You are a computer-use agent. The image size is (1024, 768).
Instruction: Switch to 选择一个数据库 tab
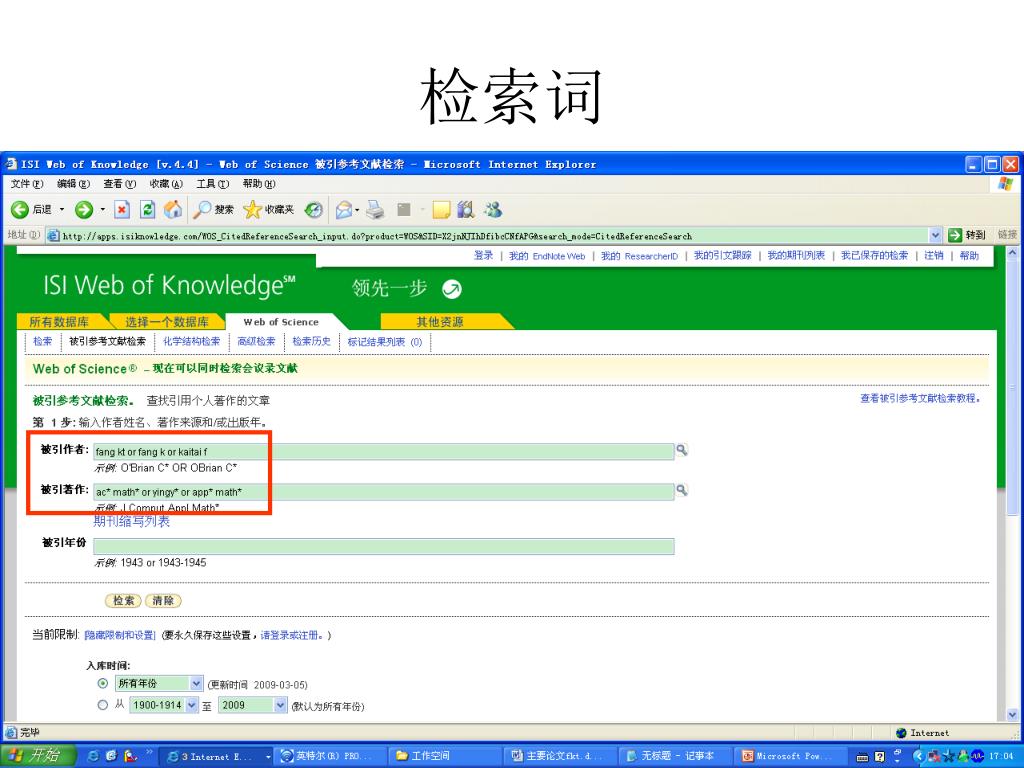coord(167,321)
